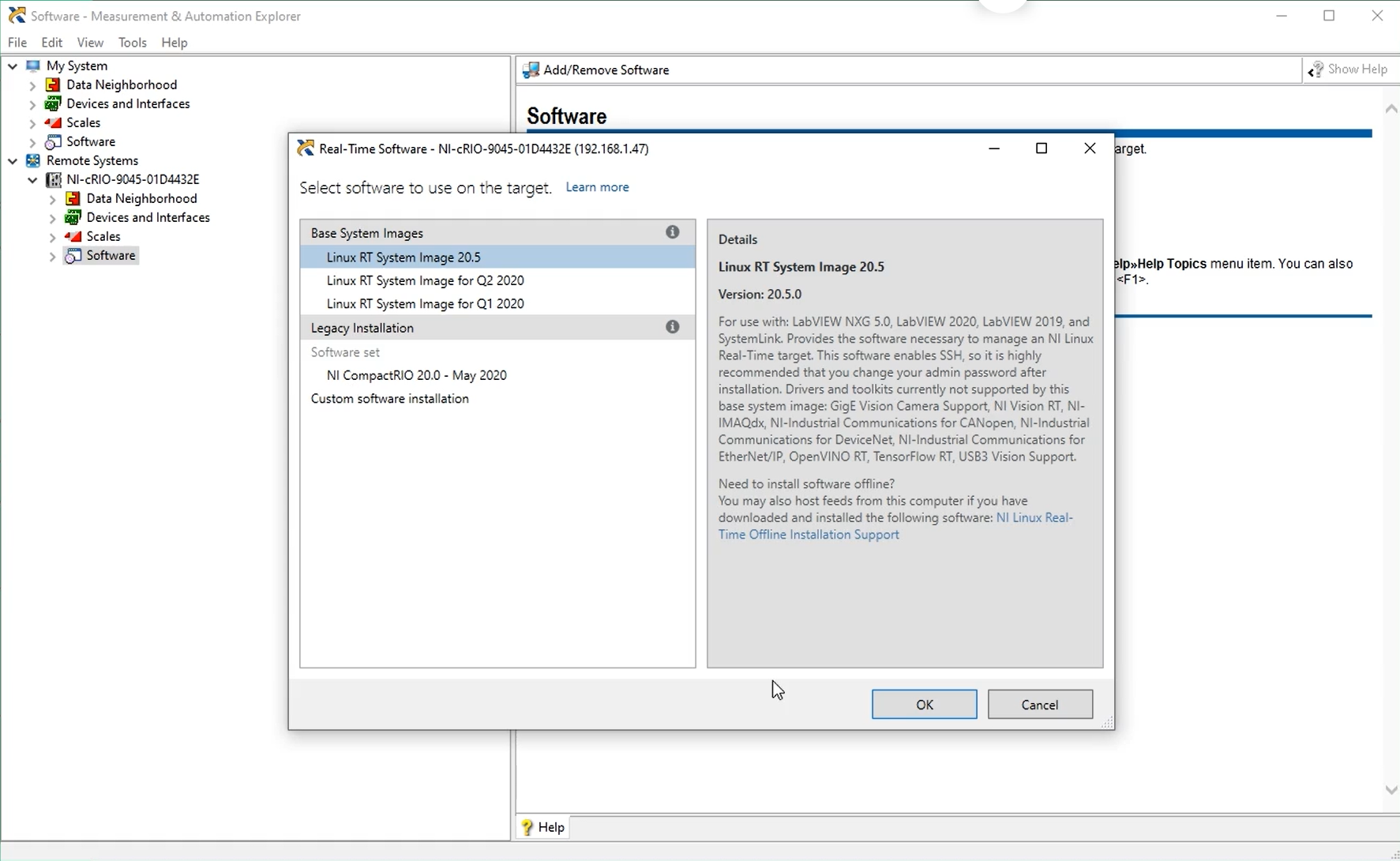Click the Remote Systems icon

click(x=33, y=160)
